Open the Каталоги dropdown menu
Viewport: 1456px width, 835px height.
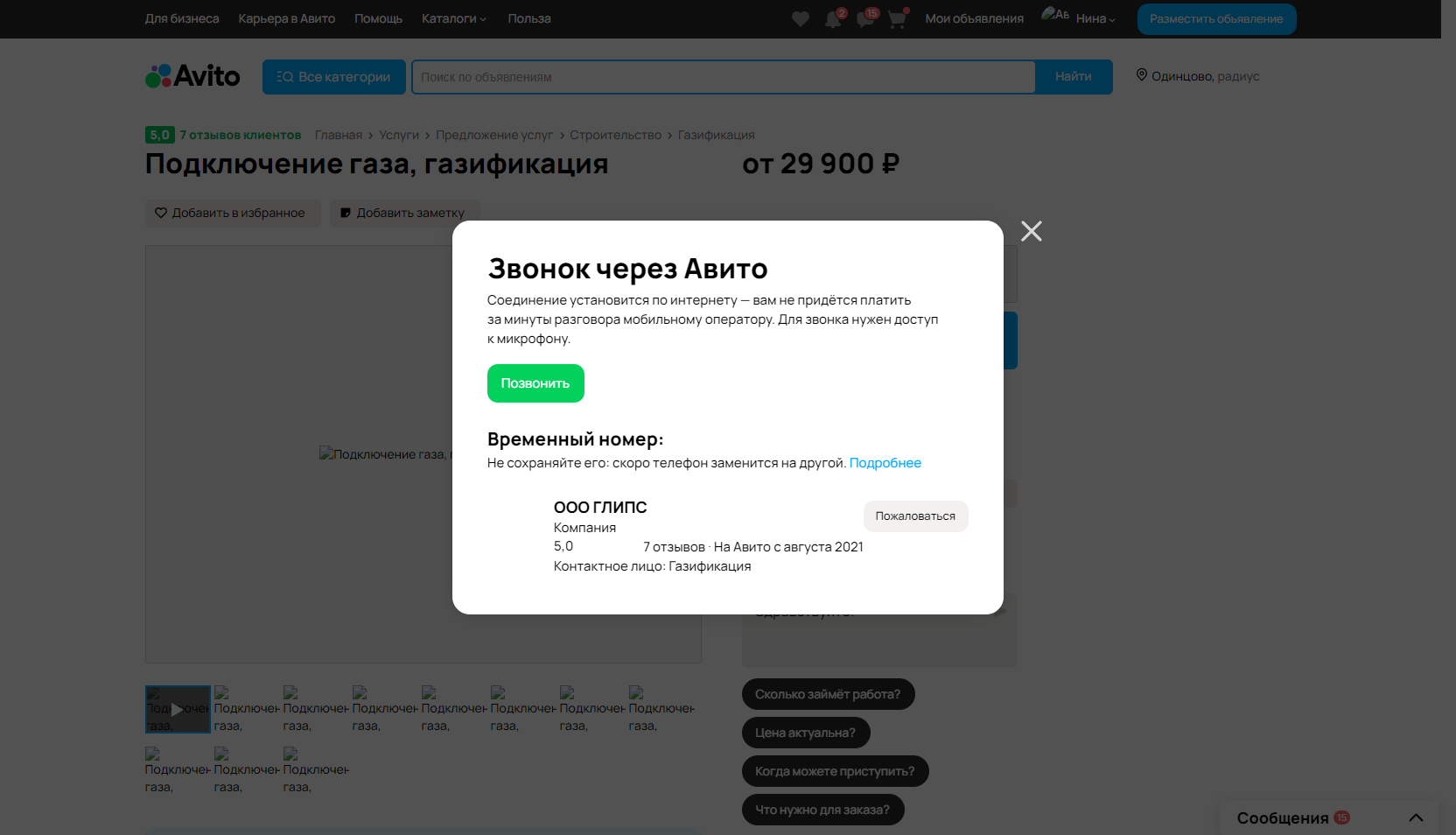coord(454,18)
